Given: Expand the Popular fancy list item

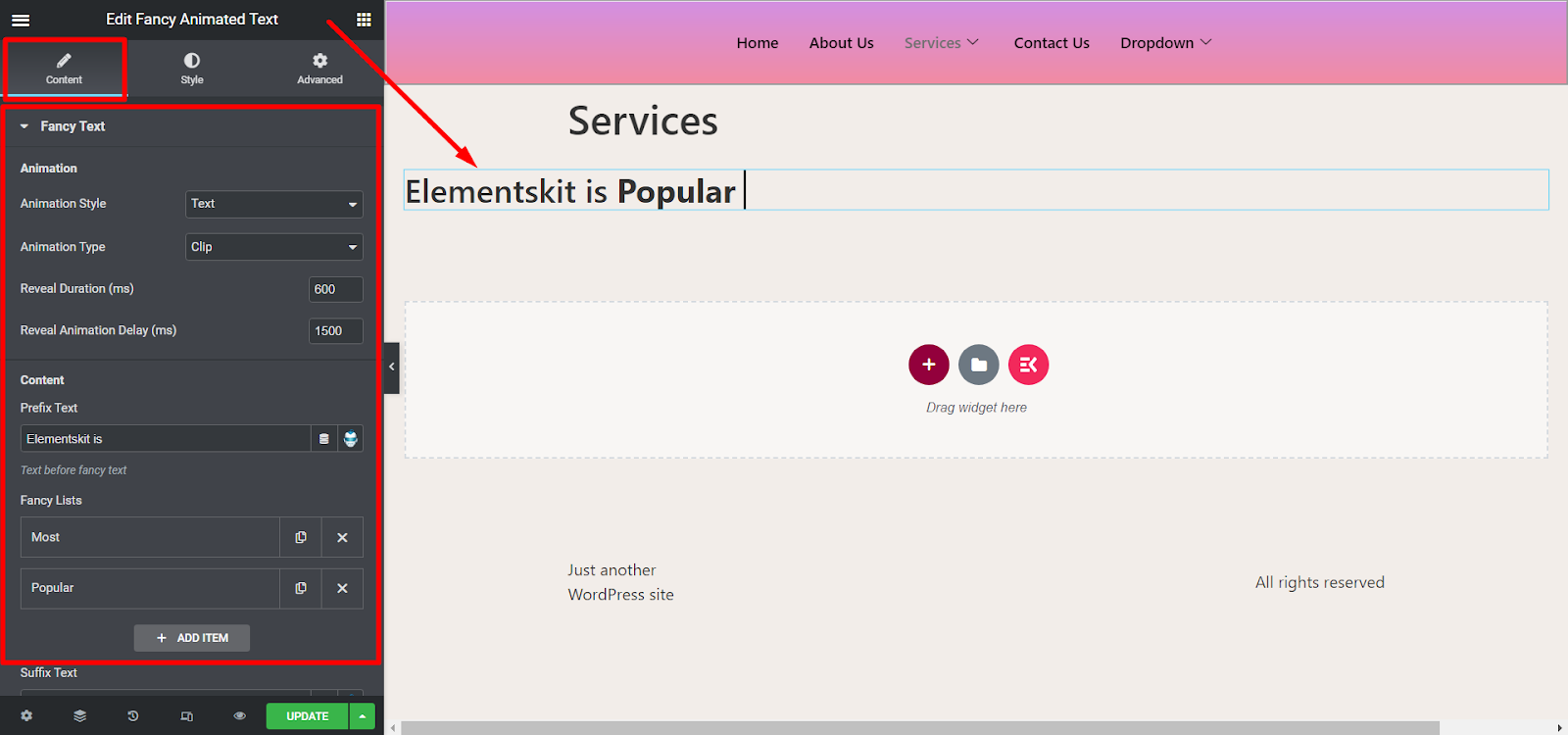Looking at the screenshot, I should [150, 588].
